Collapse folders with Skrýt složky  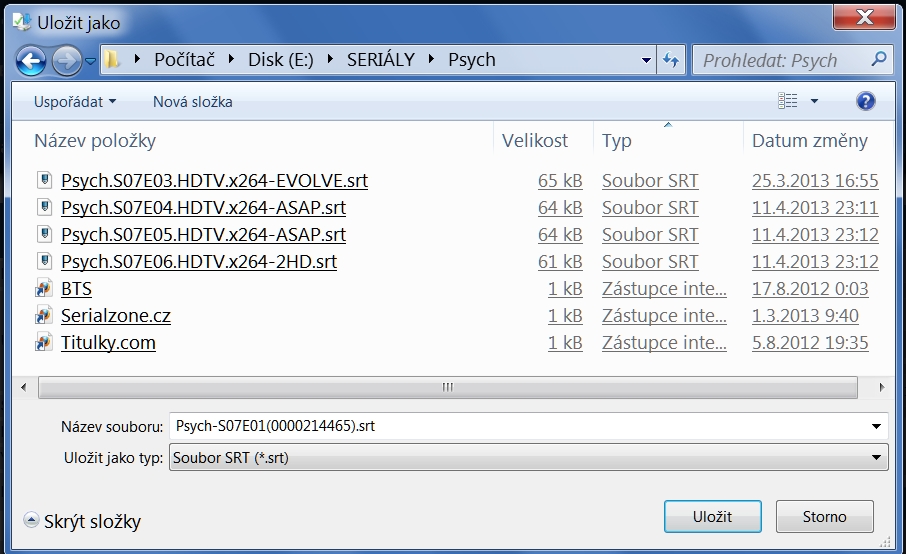(x=83, y=521)
